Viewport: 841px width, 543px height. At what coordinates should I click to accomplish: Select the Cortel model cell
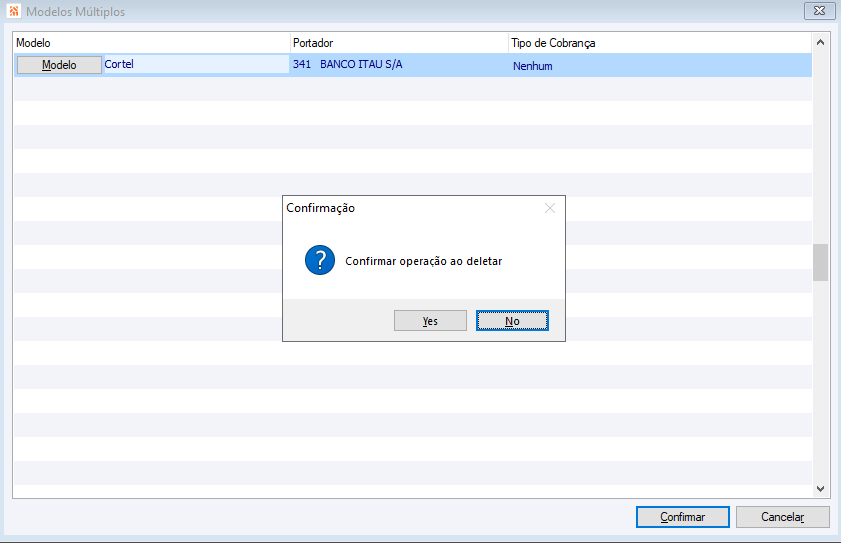click(x=196, y=64)
